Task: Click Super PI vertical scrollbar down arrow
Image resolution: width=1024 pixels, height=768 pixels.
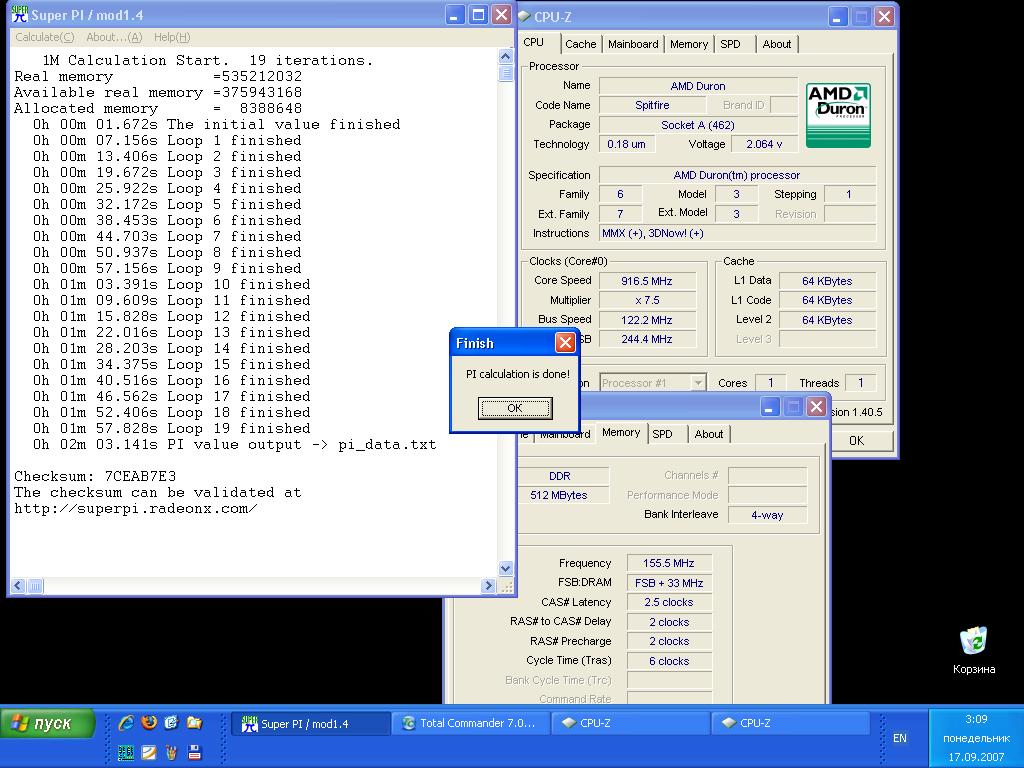Action: pos(505,569)
